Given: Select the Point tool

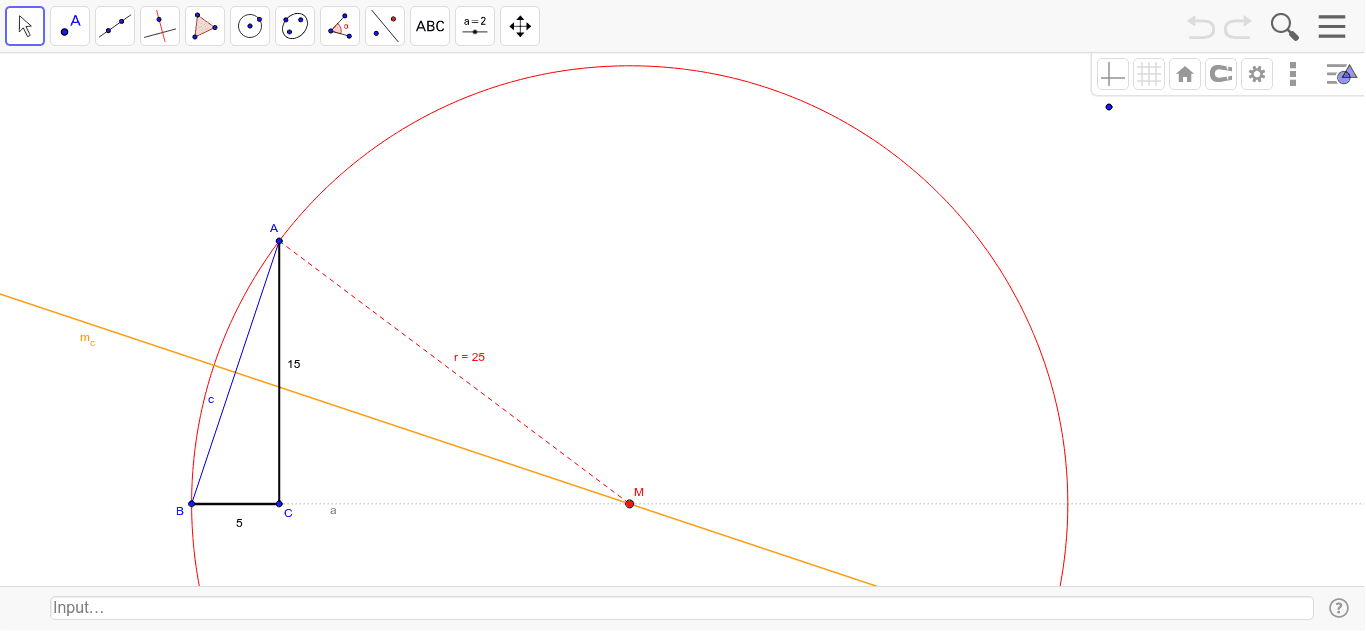Looking at the screenshot, I should point(70,26).
